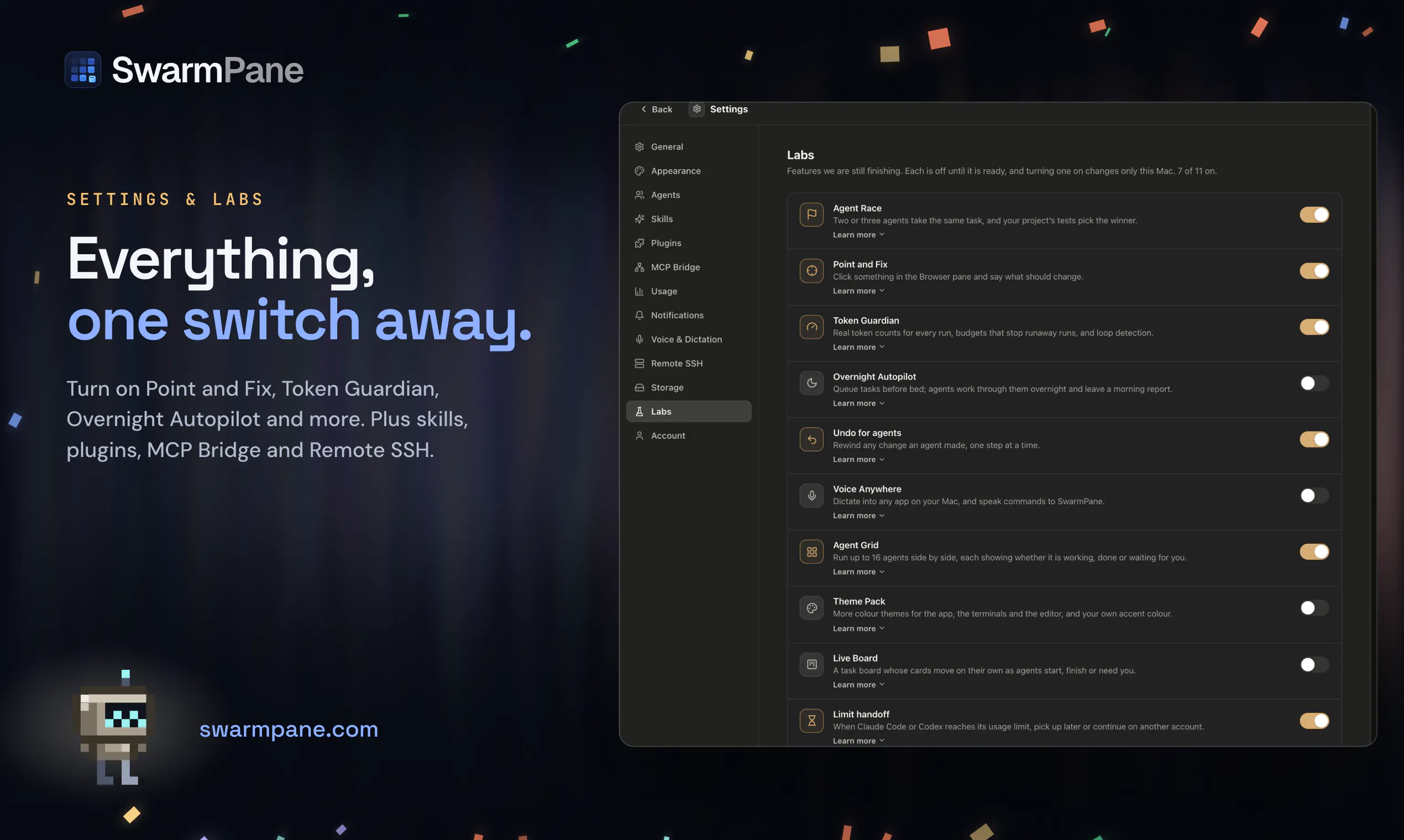1404x840 pixels.
Task: Select the Usage settings section
Action: [x=688, y=291]
